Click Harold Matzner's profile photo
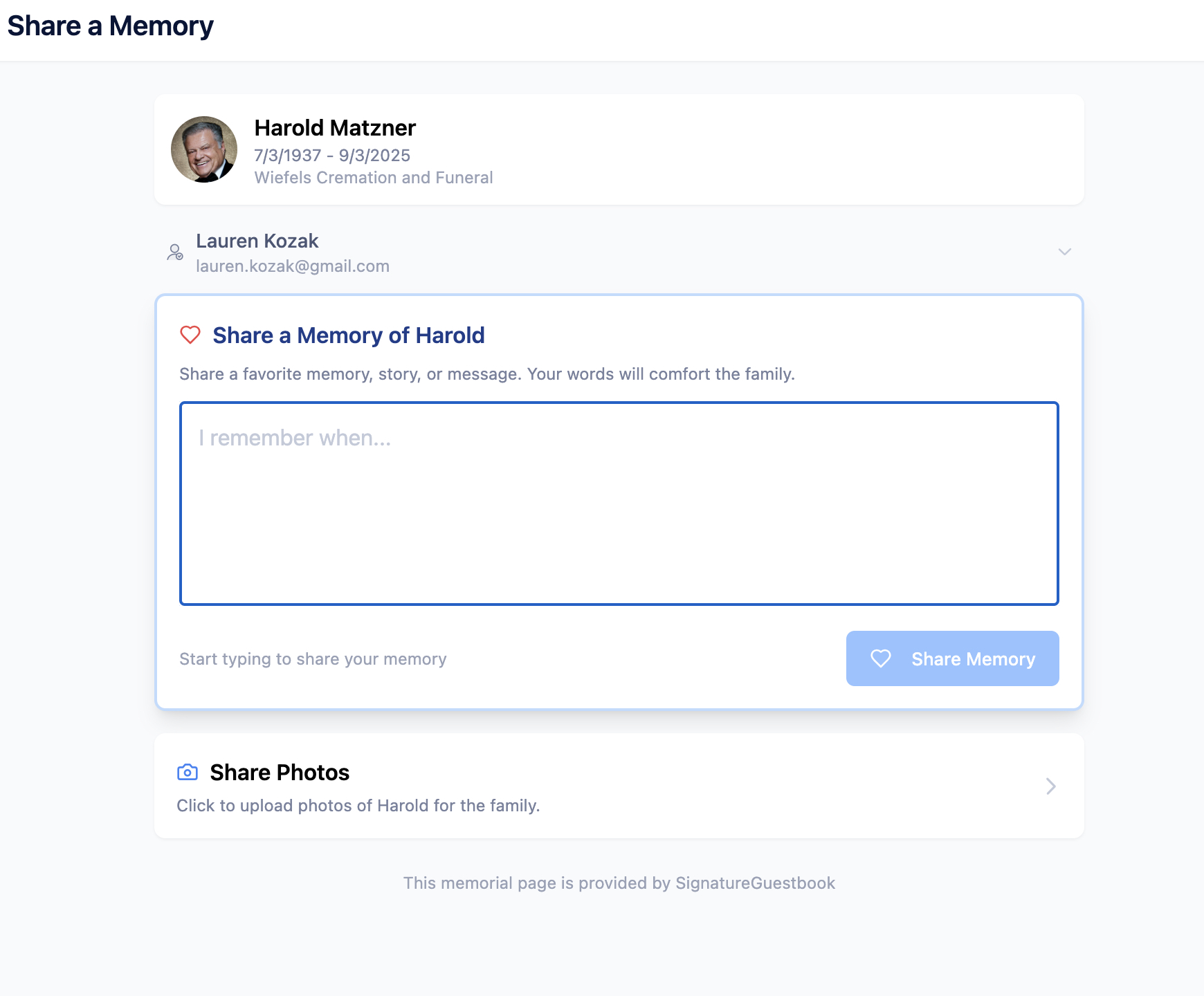Image resolution: width=1204 pixels, height=996 pixels. 204,149
